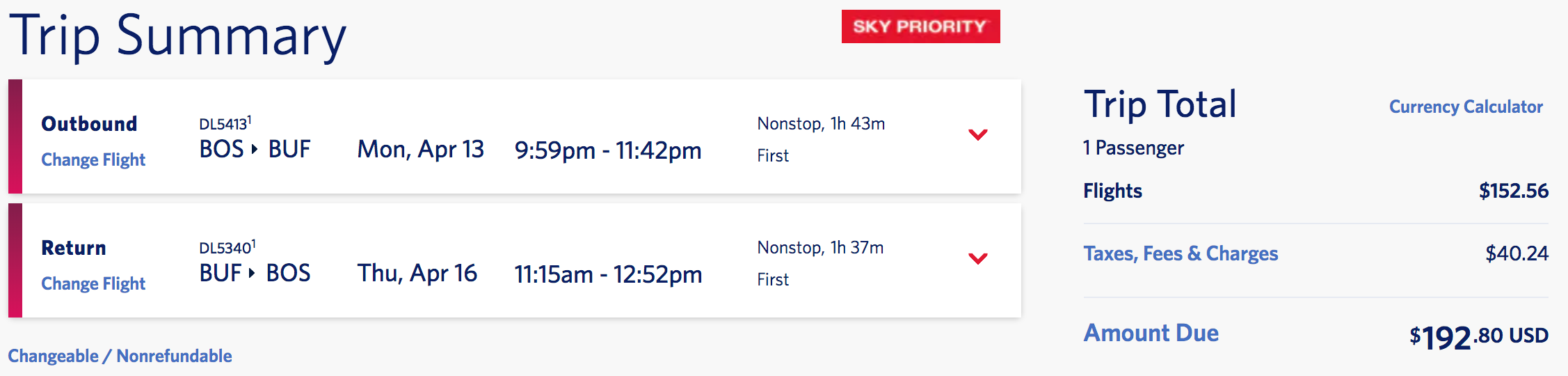Screen dimensions: 1568x376
Task: Click the 11:15am - 12:52pm return time
Action: (x=608, y=274)
